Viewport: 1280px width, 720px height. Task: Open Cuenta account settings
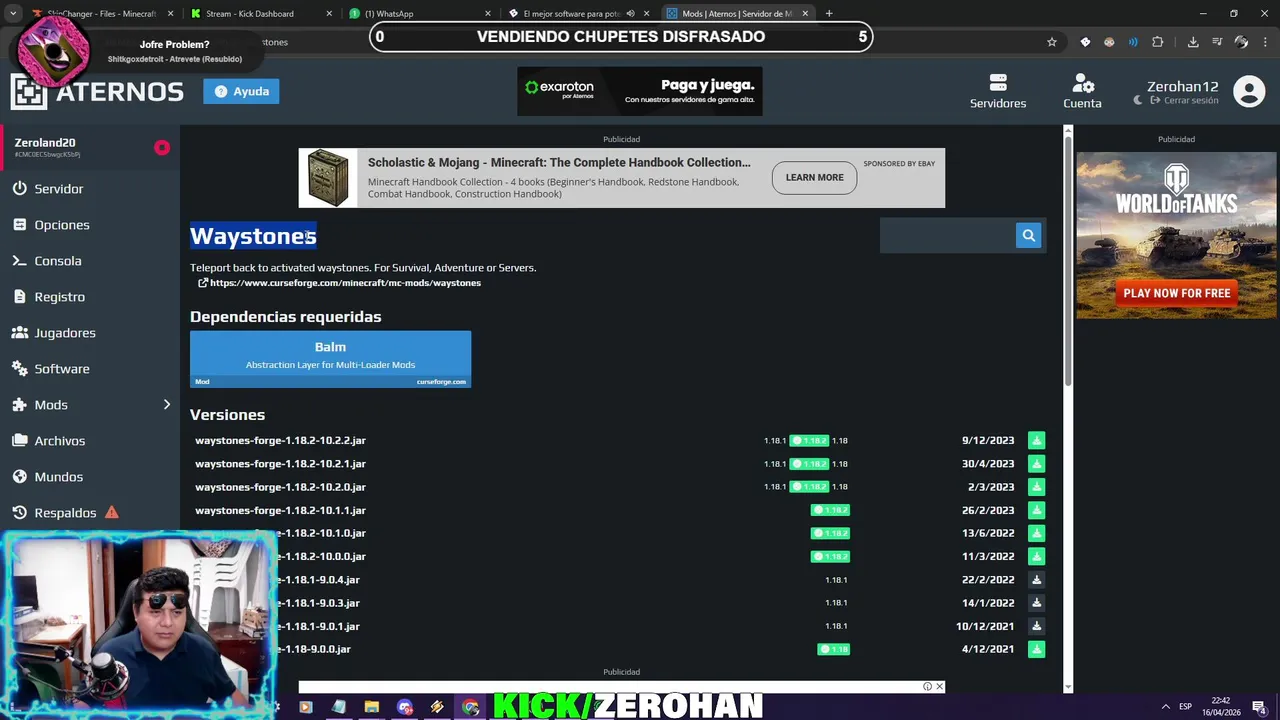[1082, 91]
